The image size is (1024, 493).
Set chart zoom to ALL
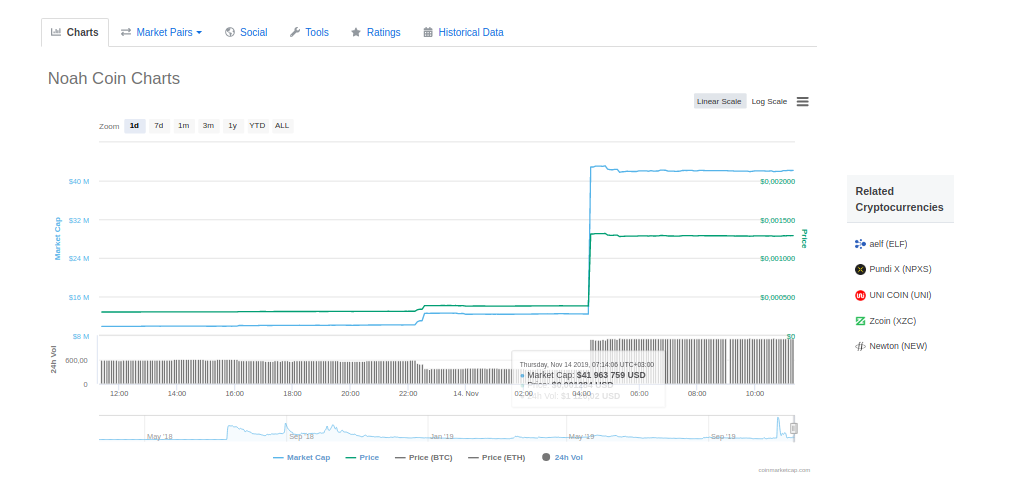[281, 125]
